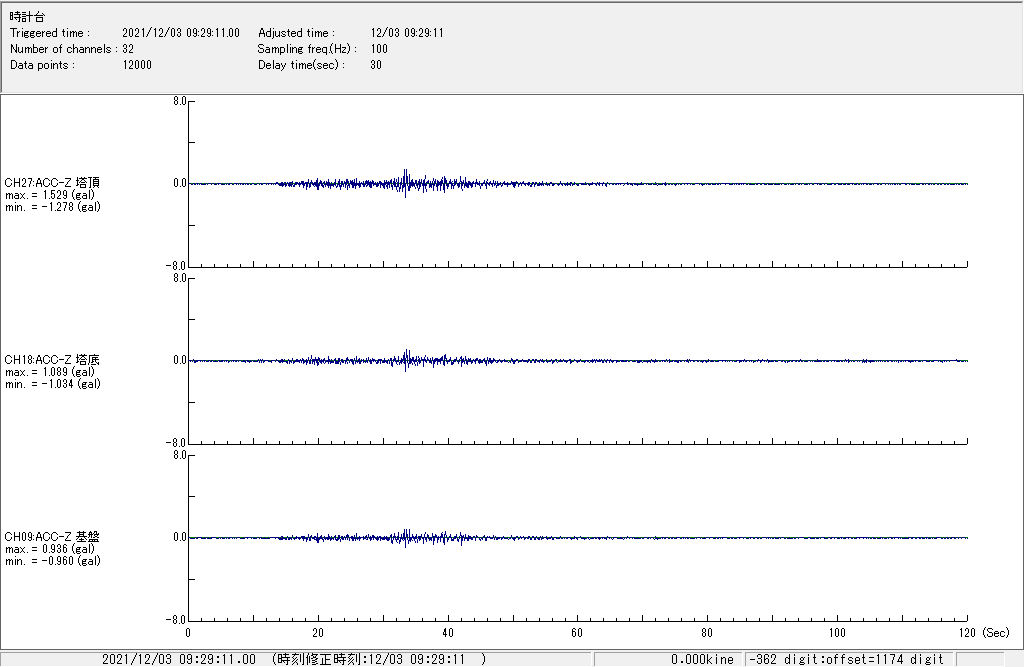Click the Adjusted time value in header
Screen dimensions: 1024x667
(407, 33)
